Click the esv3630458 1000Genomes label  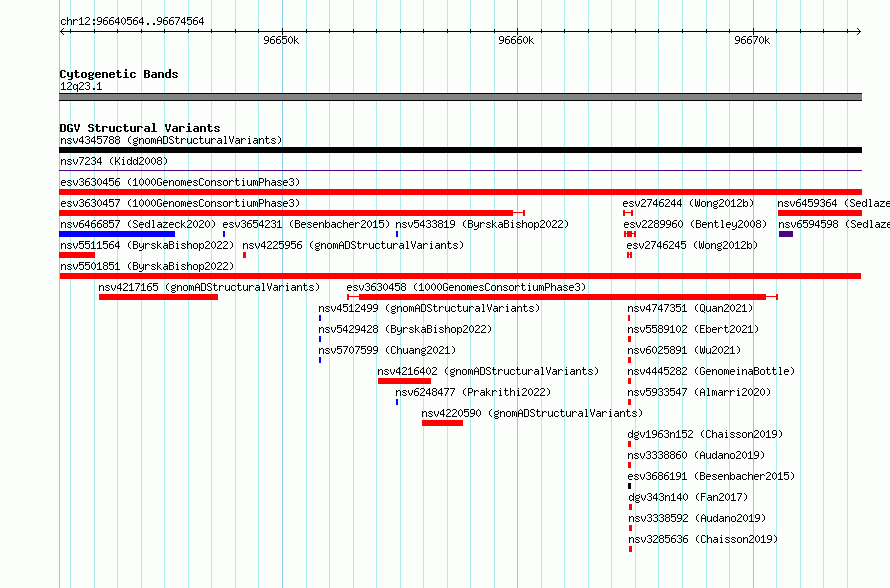click(466, 287)
